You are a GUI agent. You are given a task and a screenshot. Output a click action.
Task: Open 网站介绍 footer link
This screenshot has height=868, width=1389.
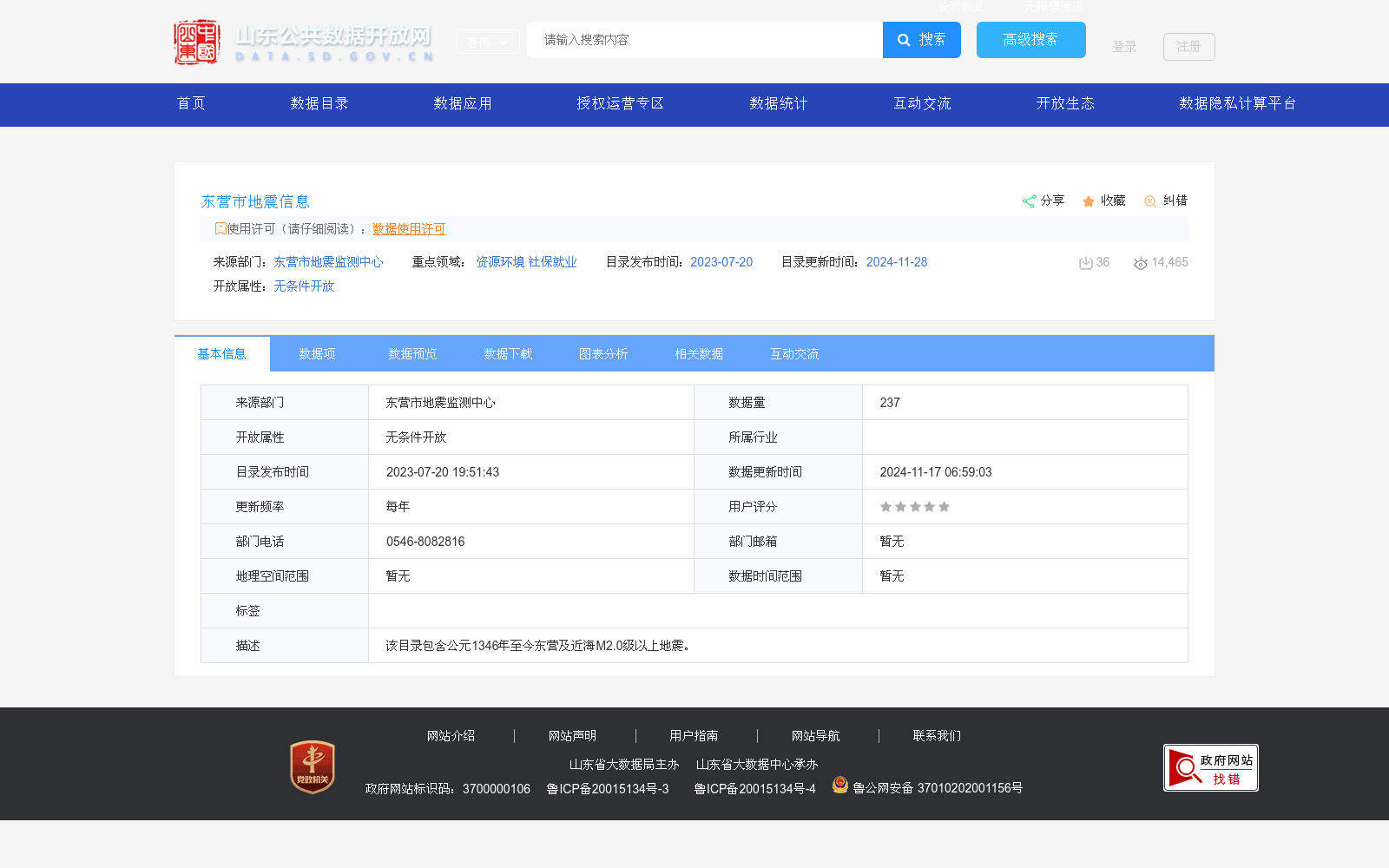point(451,736)
